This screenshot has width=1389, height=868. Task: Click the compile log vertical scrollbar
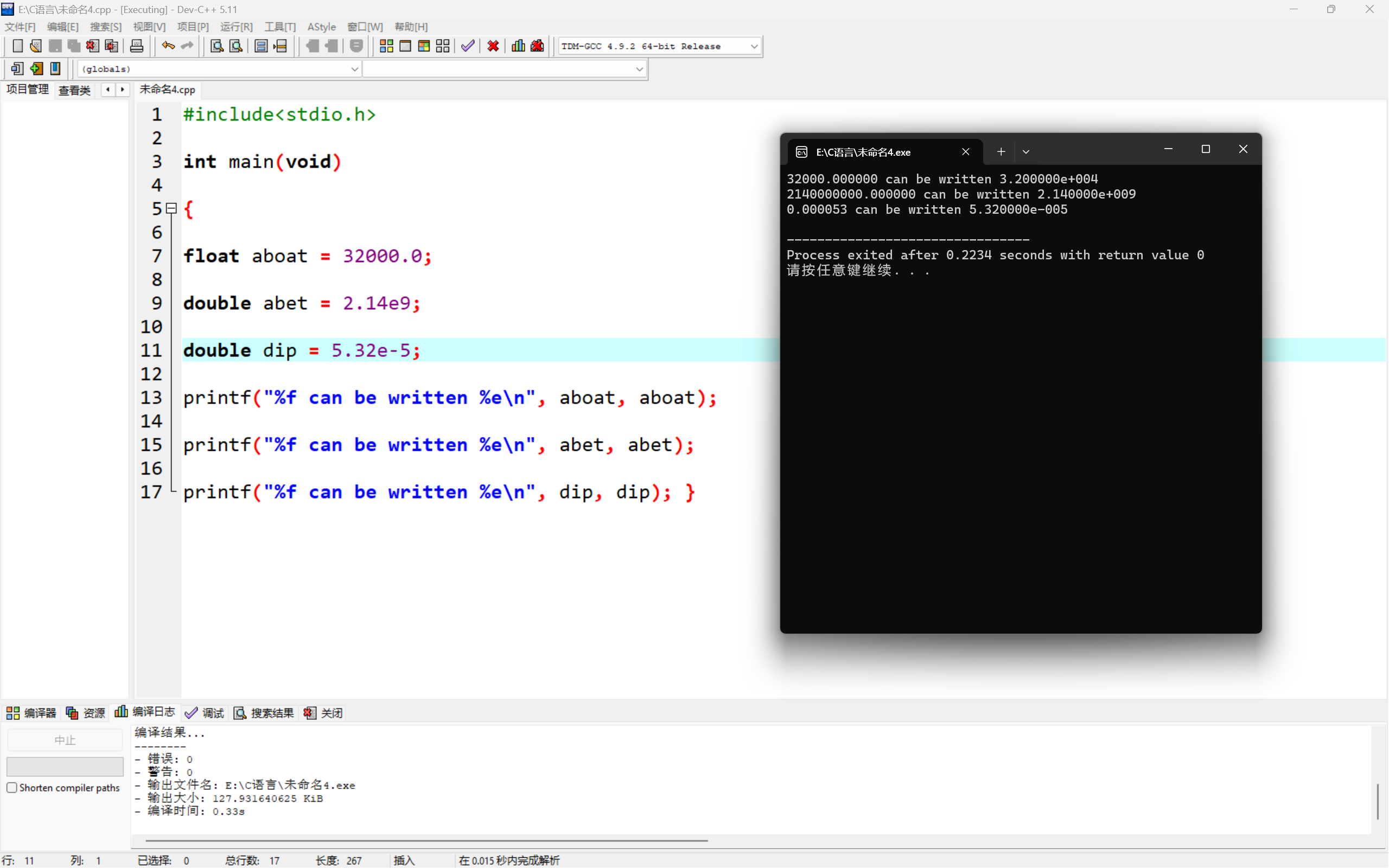point(1377,801)
